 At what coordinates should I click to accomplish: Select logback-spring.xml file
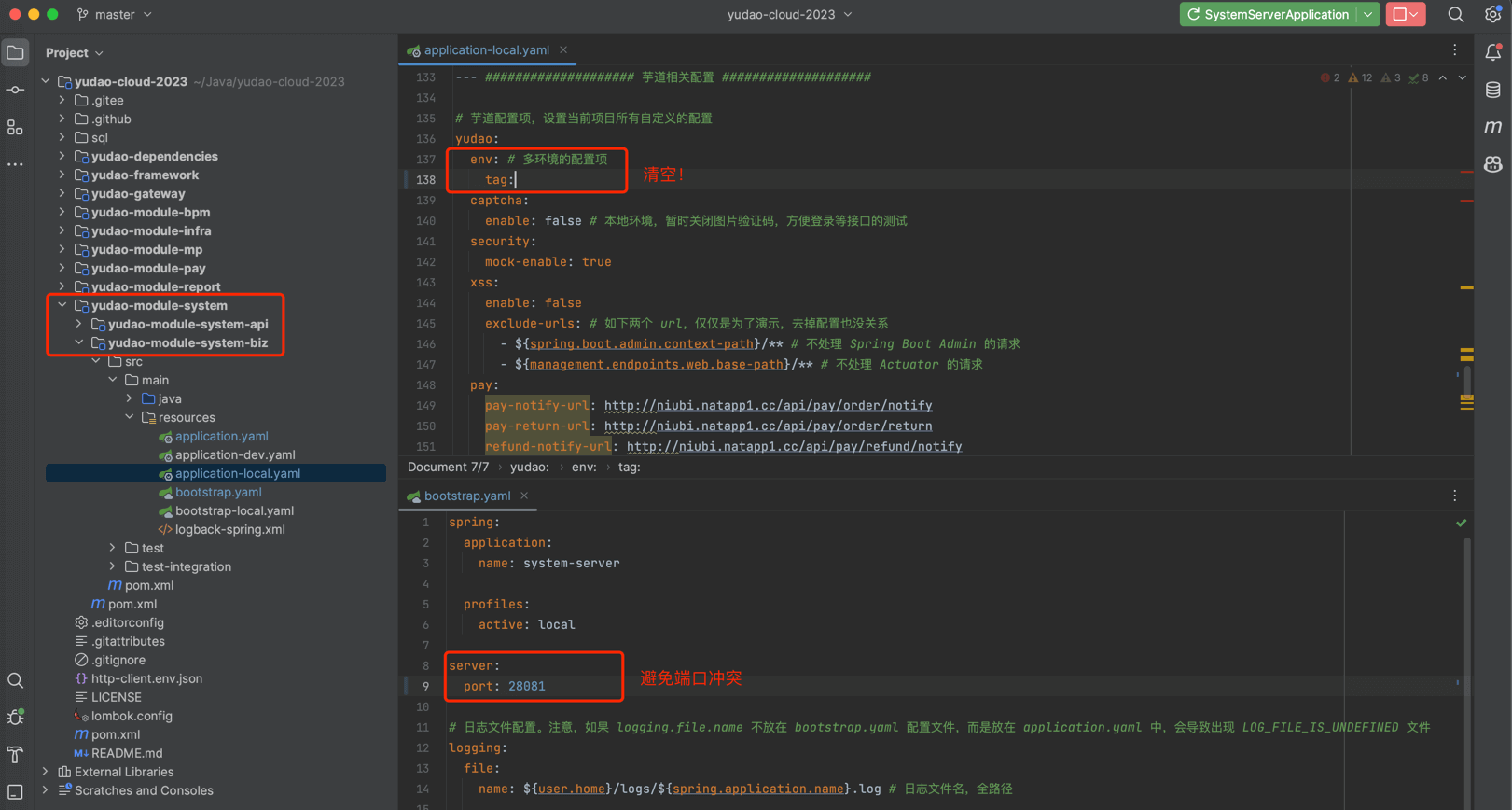coord(229,530)
